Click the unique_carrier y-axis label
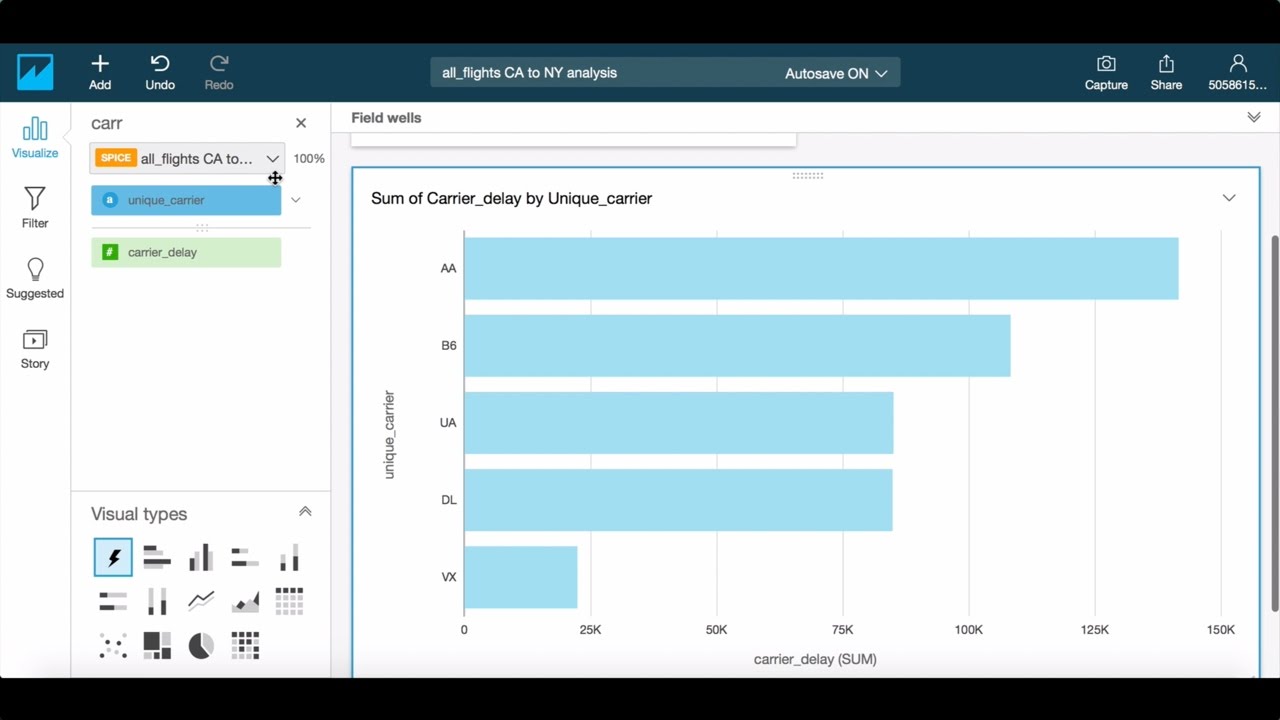 [389, 434]
